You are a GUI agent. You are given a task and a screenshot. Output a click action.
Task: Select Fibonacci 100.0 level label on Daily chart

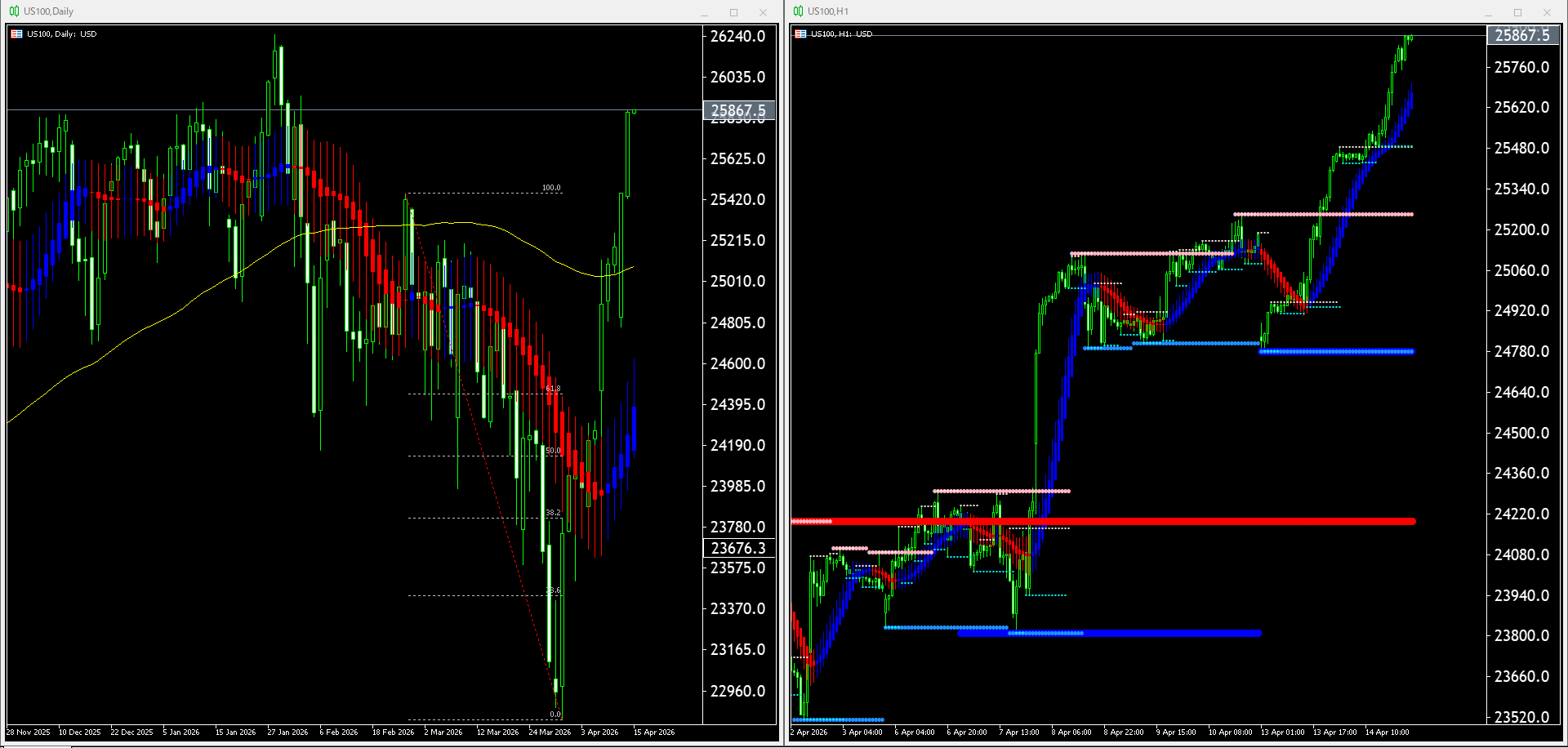pyautogui.click(x=551, y=188)
